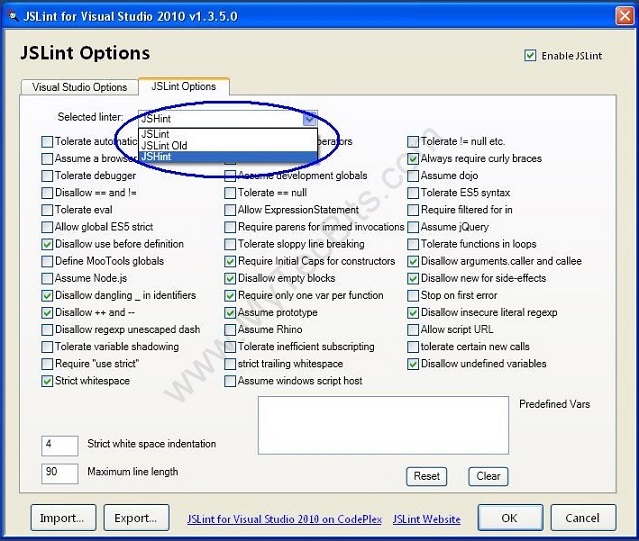Close the JSLint options window
The height and width of the screenshot is (541, 639).
pos(624,16)
